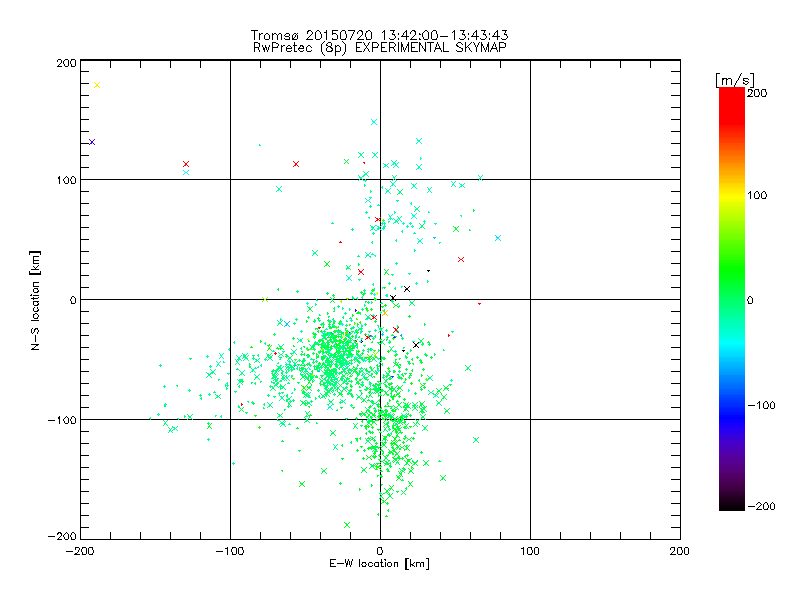Click the x-axis -200 tick label
Viewport: 800px width, 600px height.
(80, 550)
